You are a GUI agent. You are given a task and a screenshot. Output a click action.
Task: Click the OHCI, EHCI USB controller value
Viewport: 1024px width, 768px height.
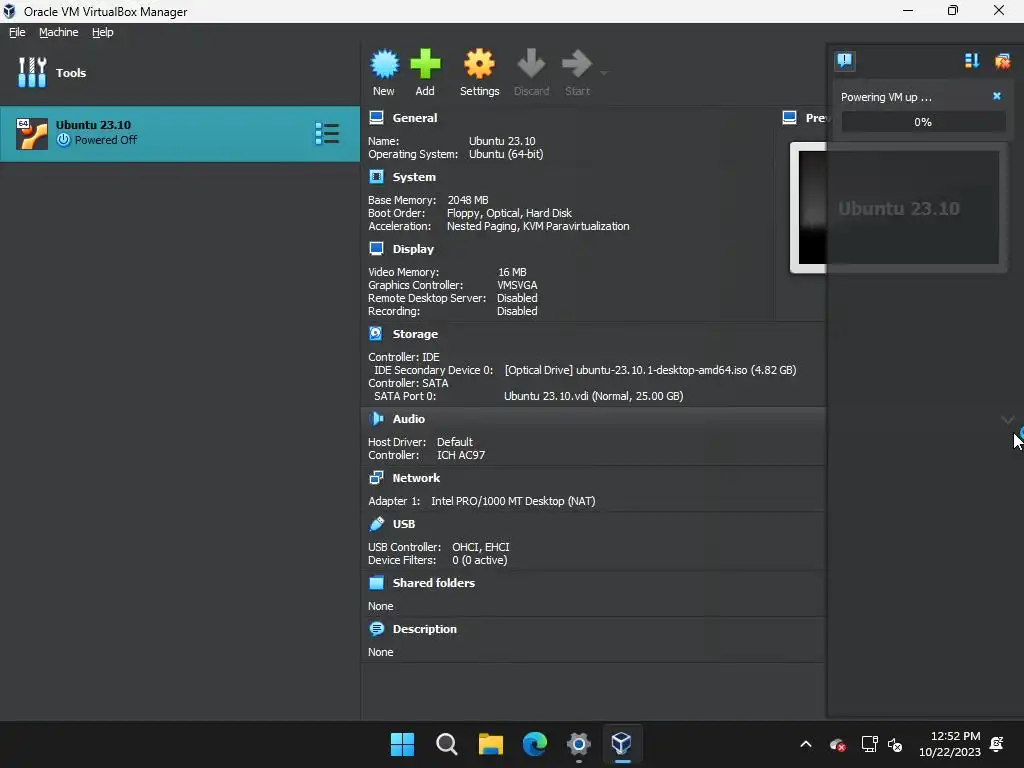[481, 547]
